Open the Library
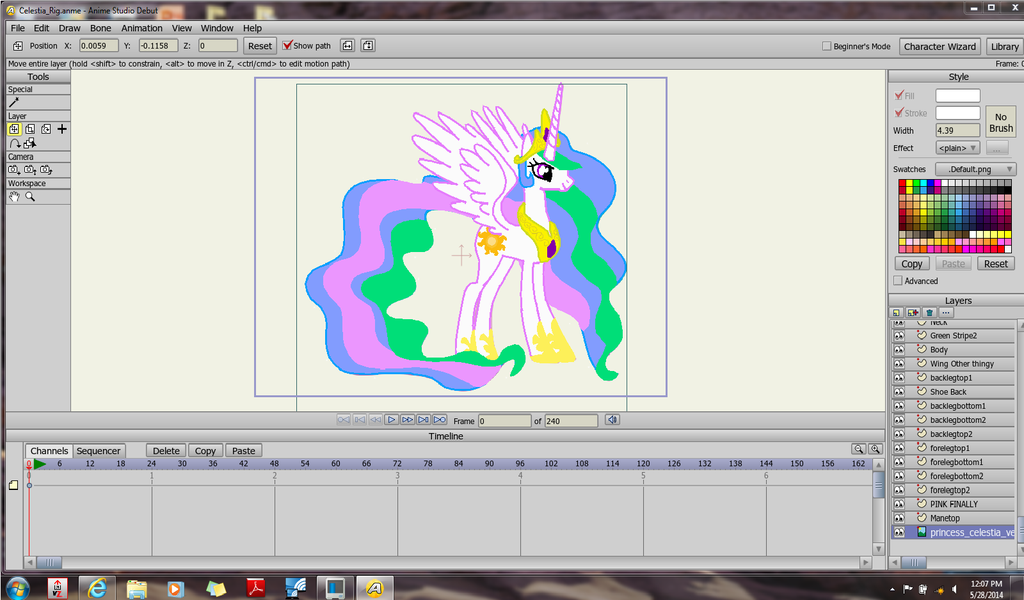Image resolution: width=1024 pixels, height=600 pixels. pos(1004,46)
